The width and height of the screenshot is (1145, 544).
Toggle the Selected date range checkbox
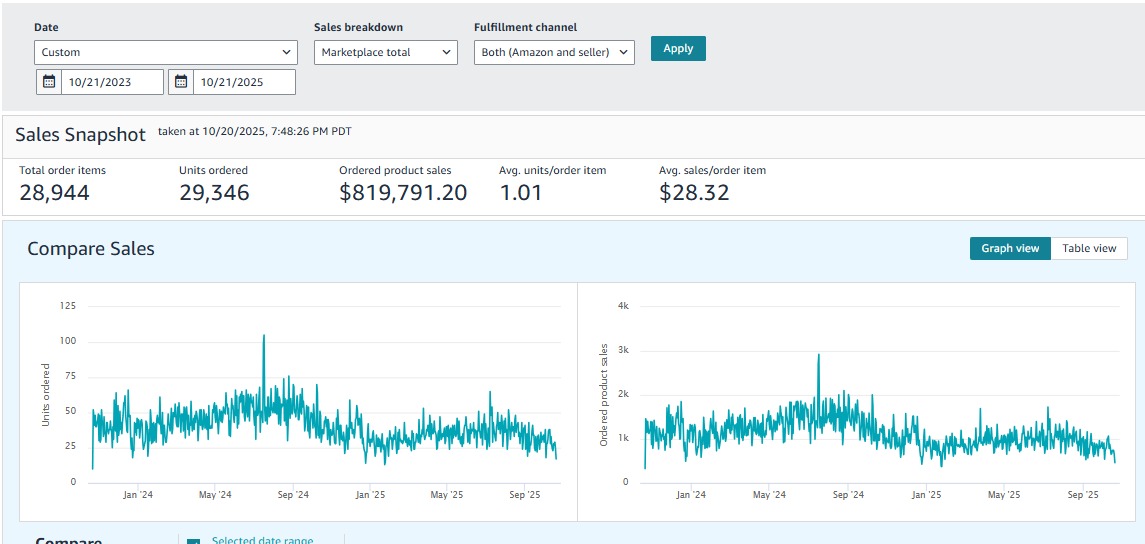point(193,541)
